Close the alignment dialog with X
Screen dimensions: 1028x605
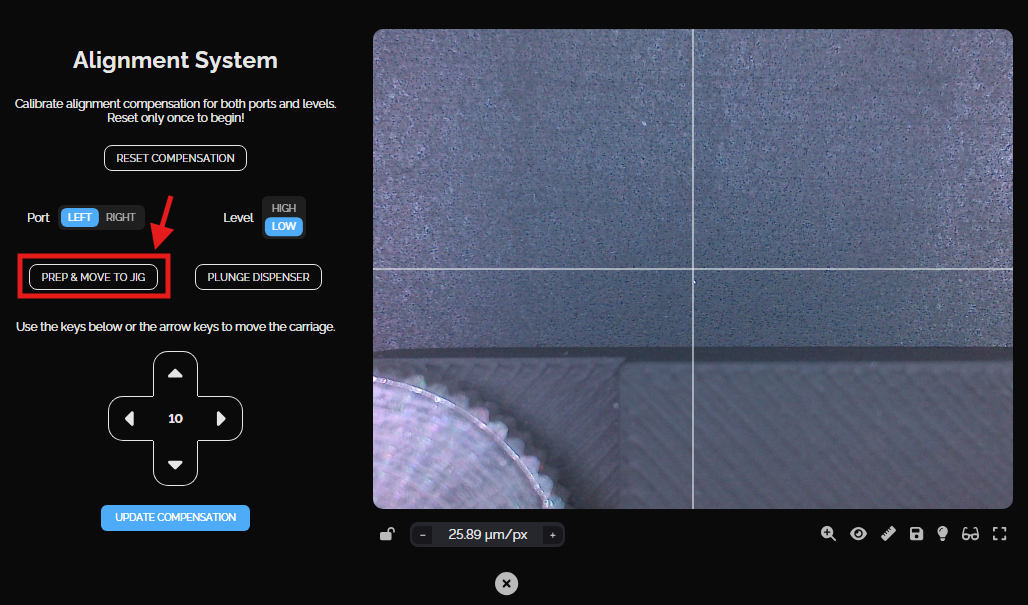click(x=506, y=583)
